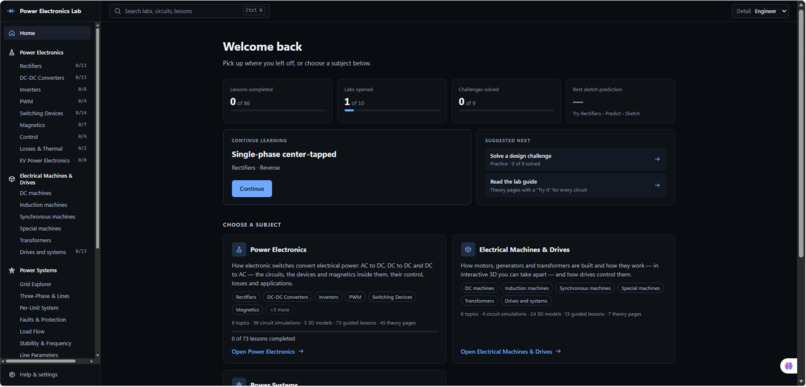The image size is (806, 387).
Task: Click the arrow after Open Electrical Machines & Drives
Action: tap(558, 352)
